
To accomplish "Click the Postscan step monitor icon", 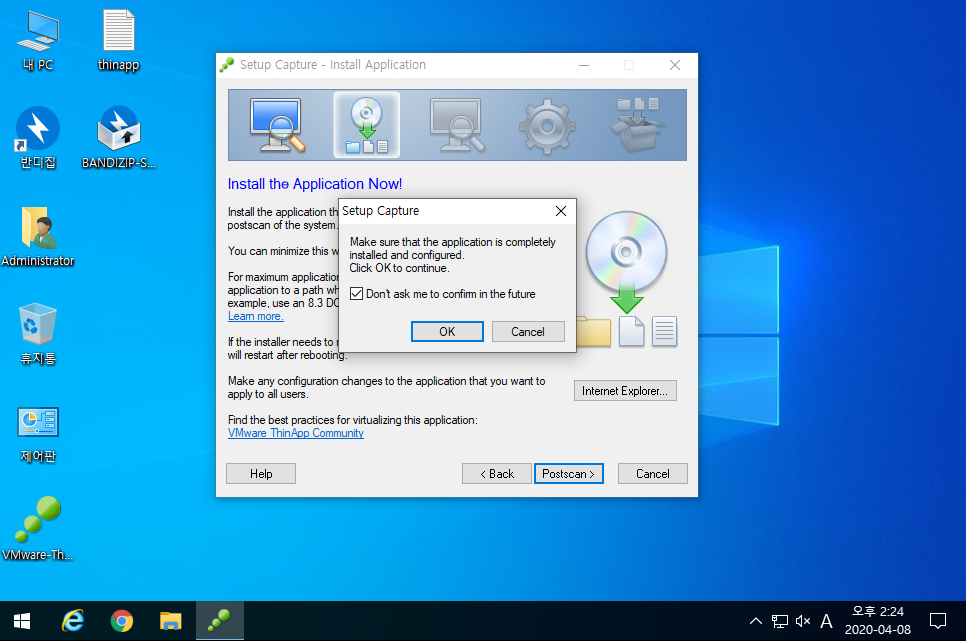I will tap(457, 125).
